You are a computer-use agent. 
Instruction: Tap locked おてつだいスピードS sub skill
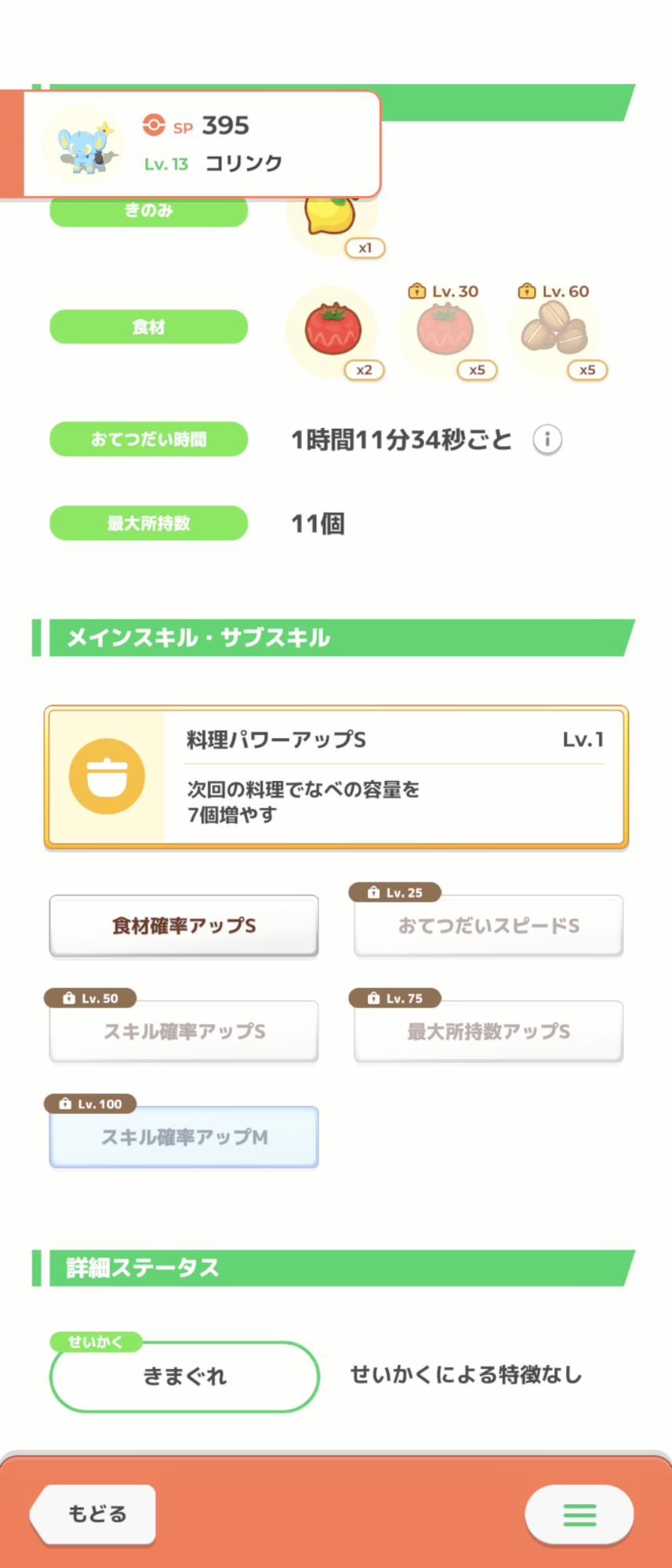click(489, 926)
